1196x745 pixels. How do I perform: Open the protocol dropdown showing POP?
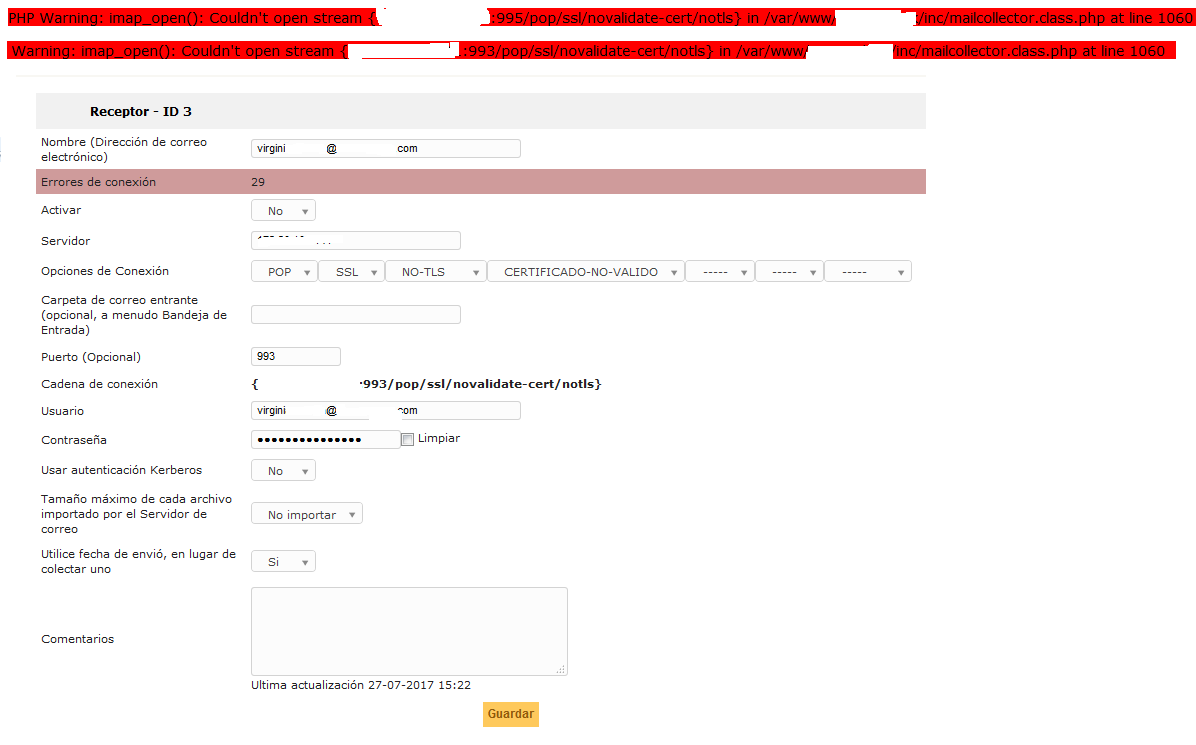[283, 270]
